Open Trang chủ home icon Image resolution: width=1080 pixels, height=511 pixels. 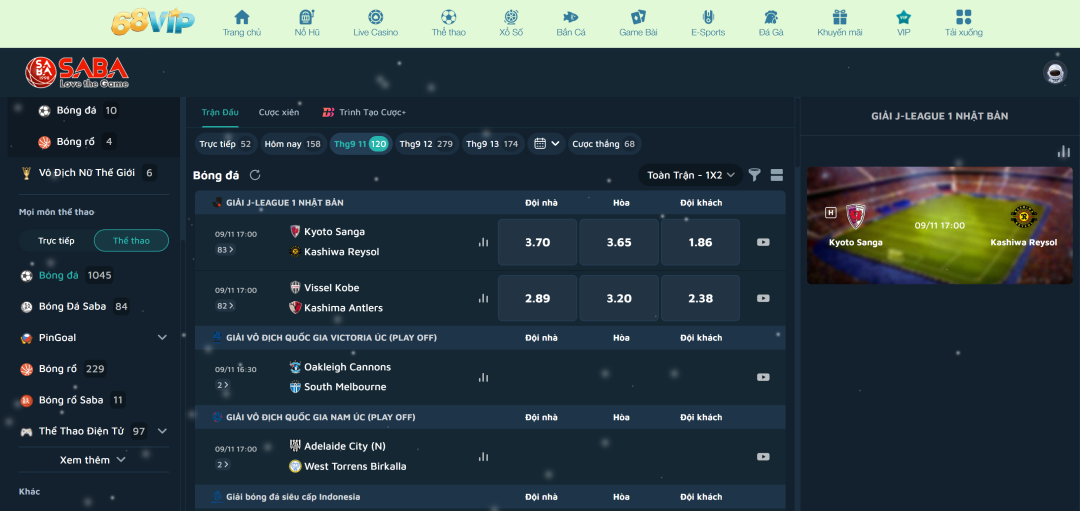click(x=242, y=23)
